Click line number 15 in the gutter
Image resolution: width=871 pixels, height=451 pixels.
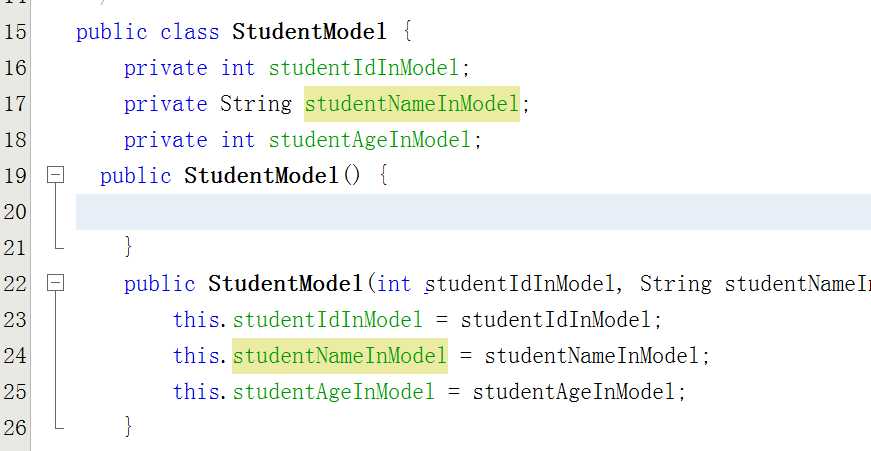[15, 32]
